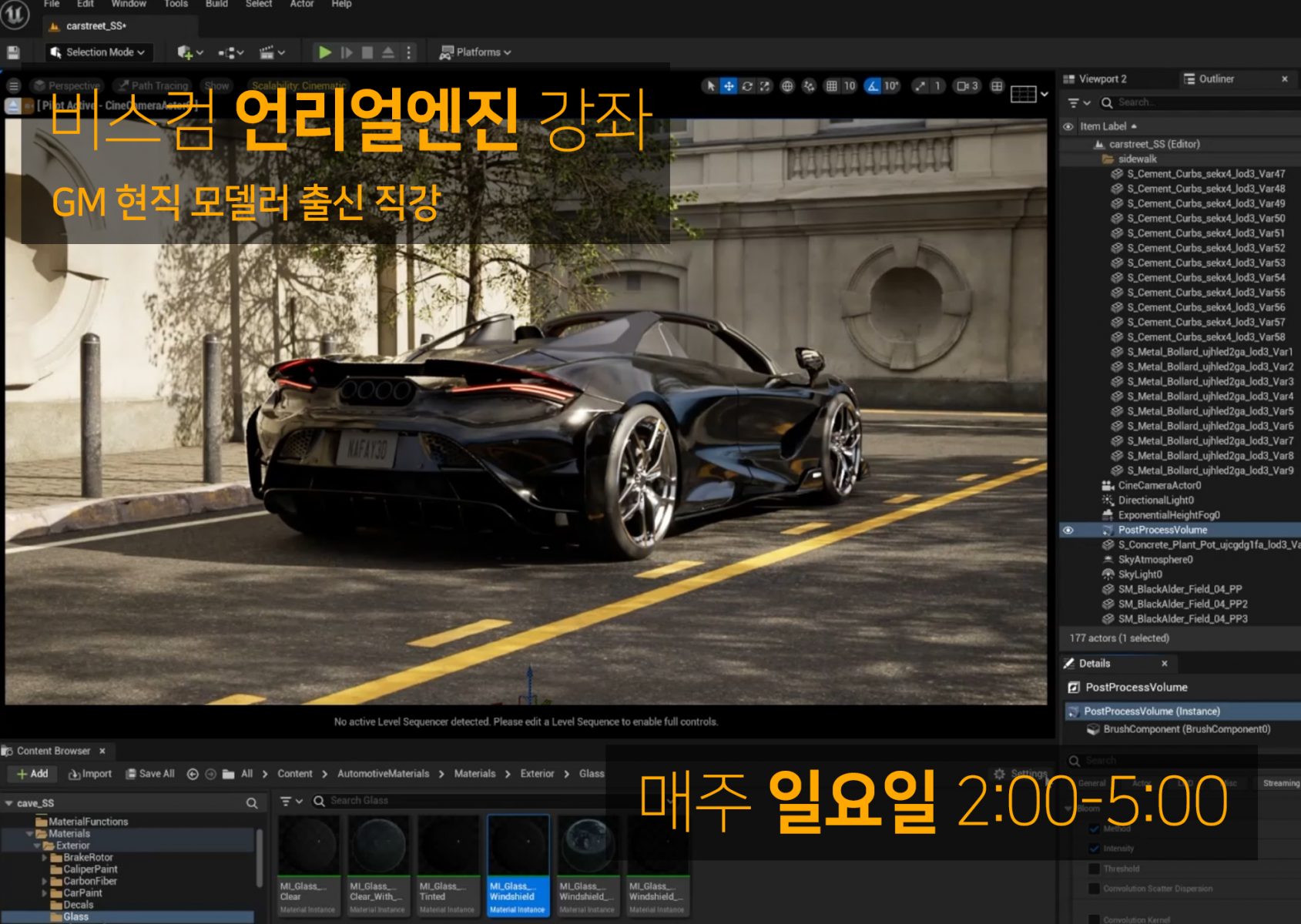Open the Platforms dropdown menu
1301x924 pixels.
click(475, 52)
